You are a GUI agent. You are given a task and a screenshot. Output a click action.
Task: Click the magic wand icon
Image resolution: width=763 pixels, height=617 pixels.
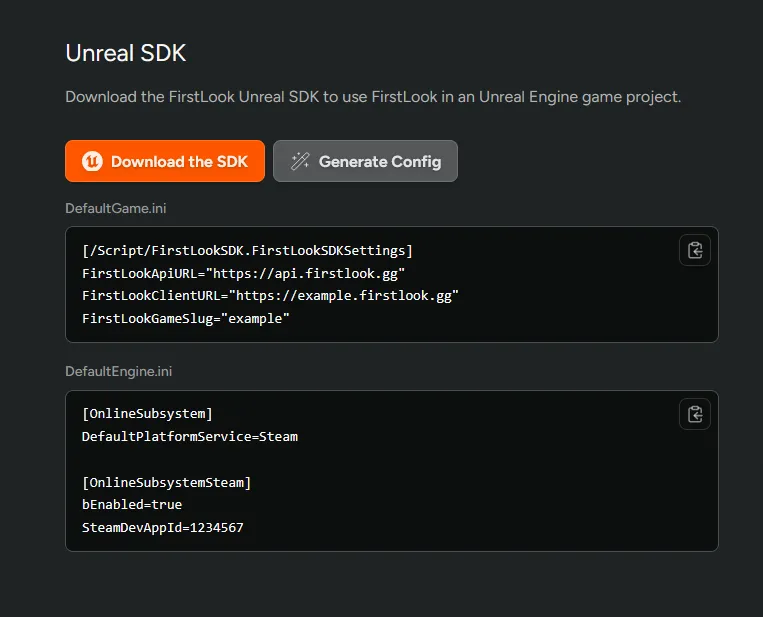click(300, 161)
